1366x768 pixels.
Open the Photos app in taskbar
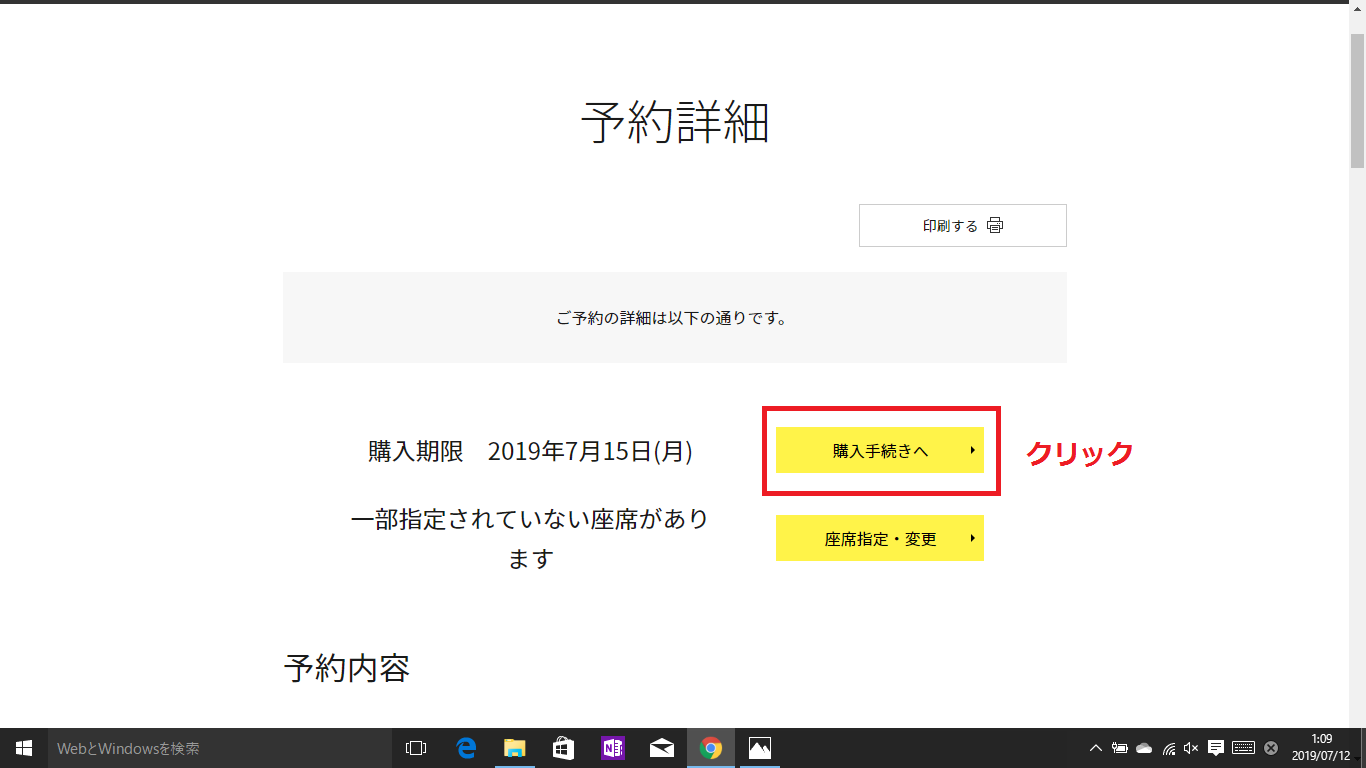pos(760,748)
